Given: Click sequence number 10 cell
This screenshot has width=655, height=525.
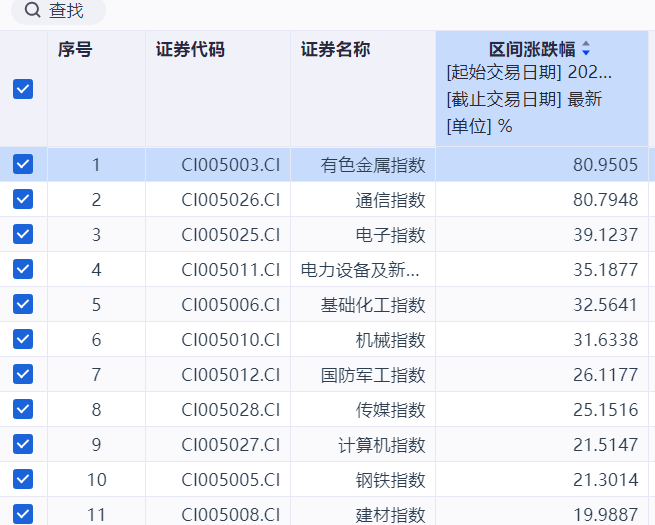Looking at the screenshot, I should point(96,479).
